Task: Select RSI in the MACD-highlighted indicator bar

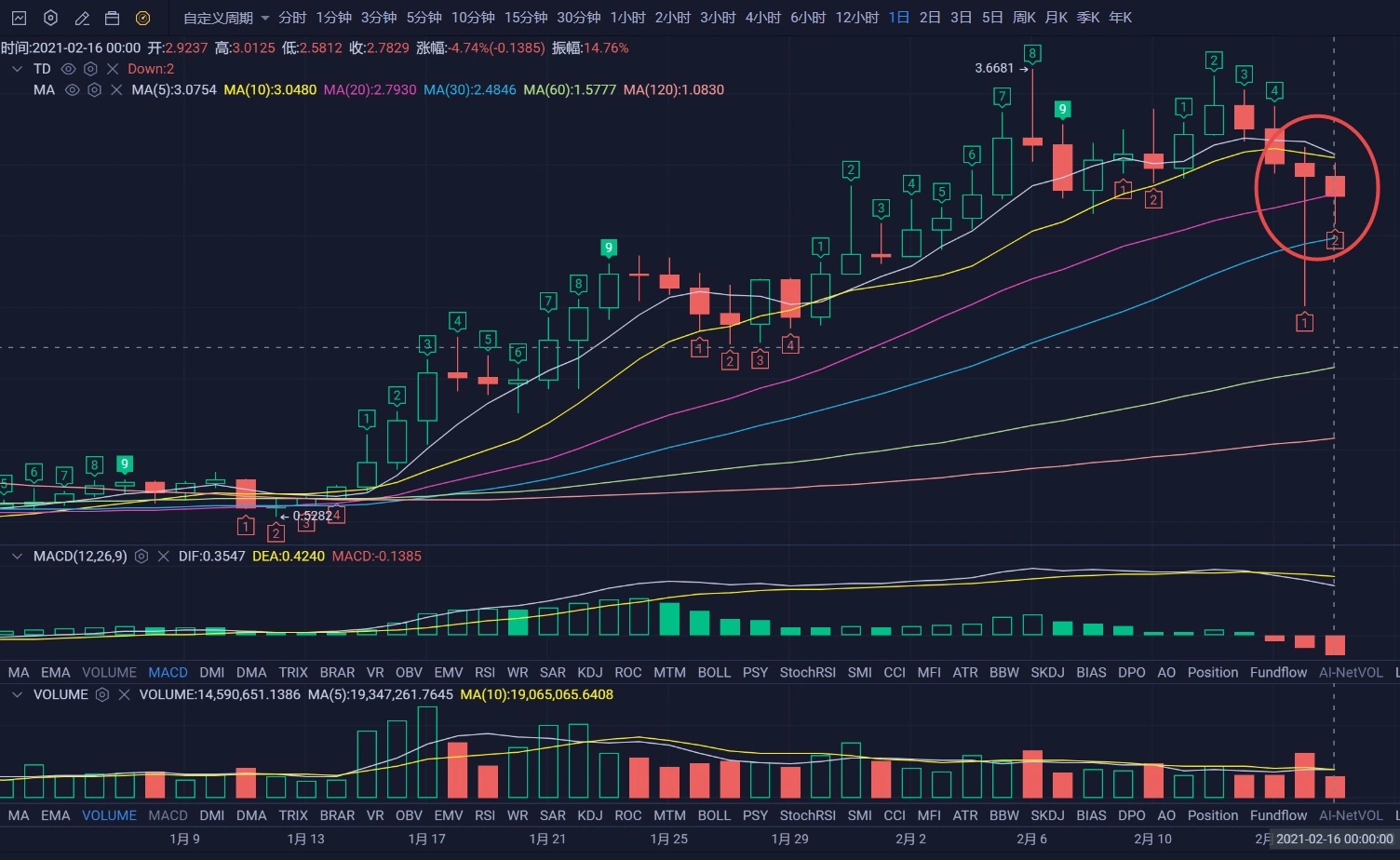Action: (485, 672)
